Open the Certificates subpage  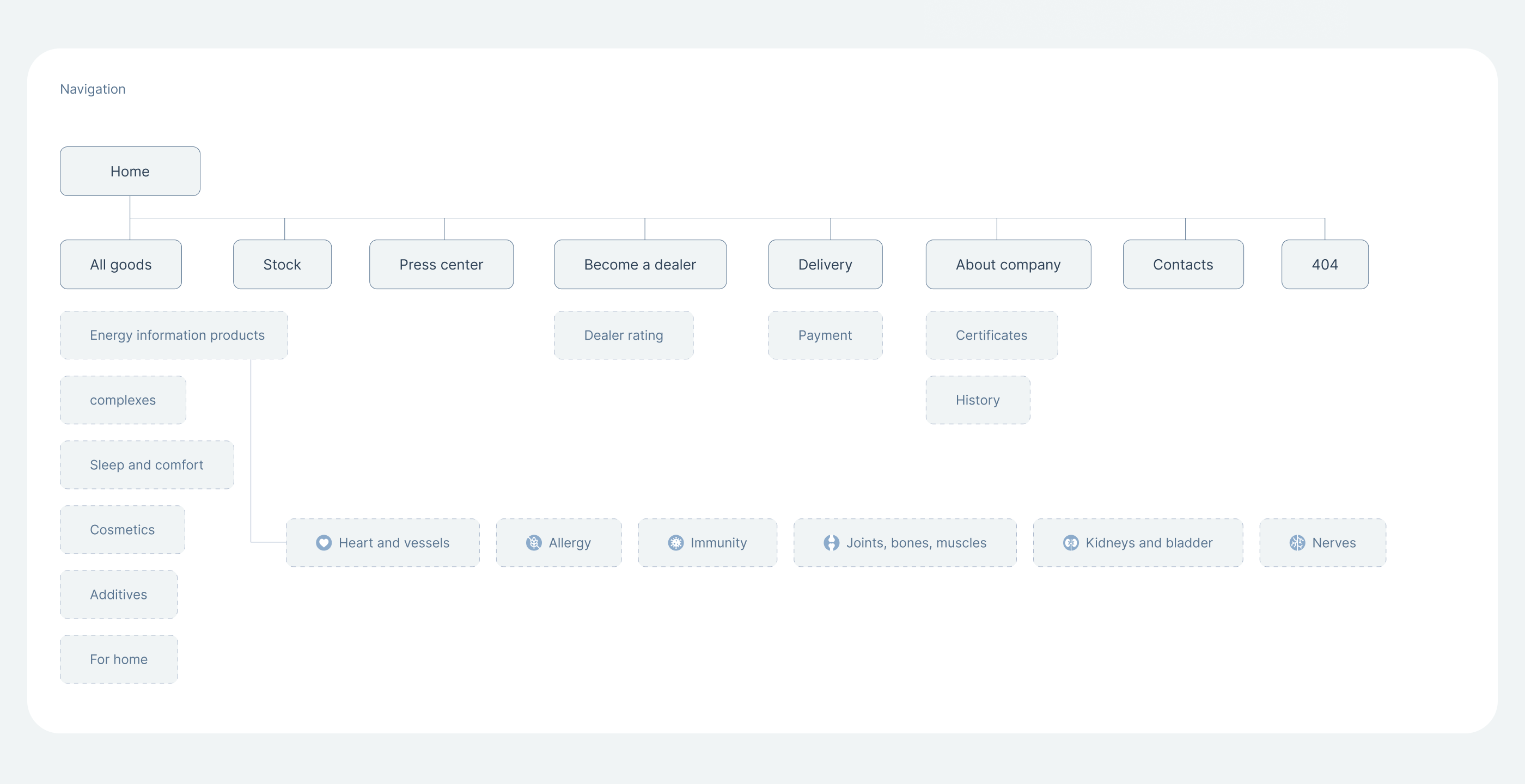[x=992, y=335]
